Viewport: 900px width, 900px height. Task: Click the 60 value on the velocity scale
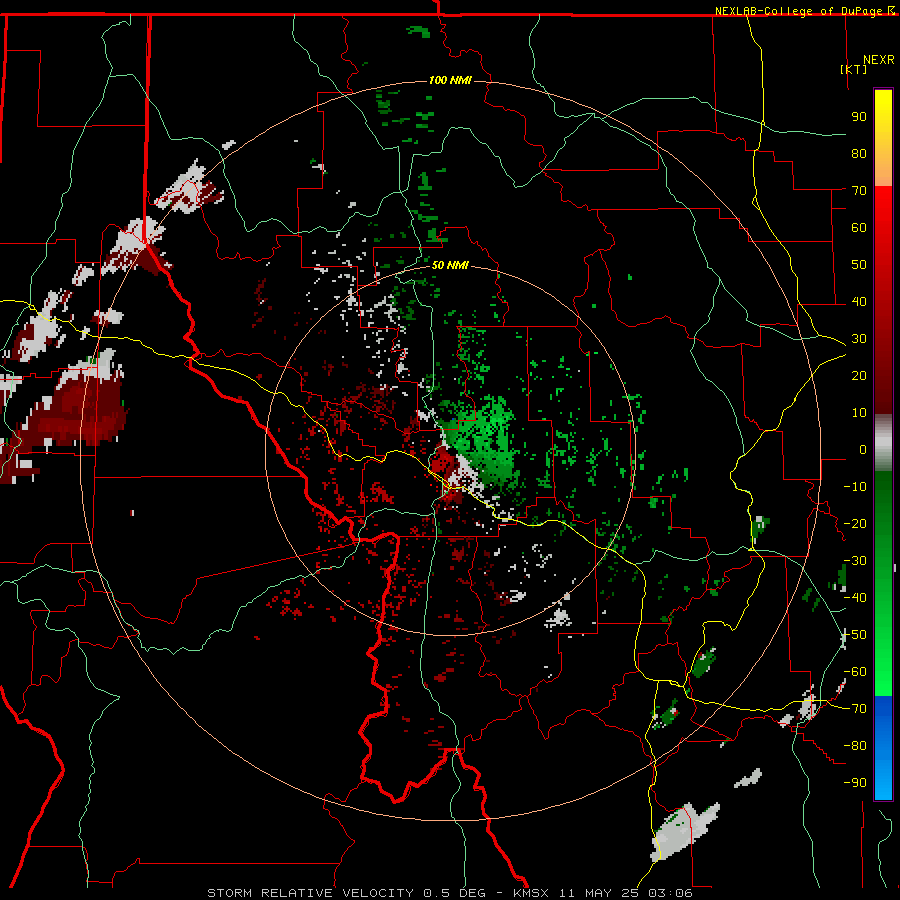(859, 227)
